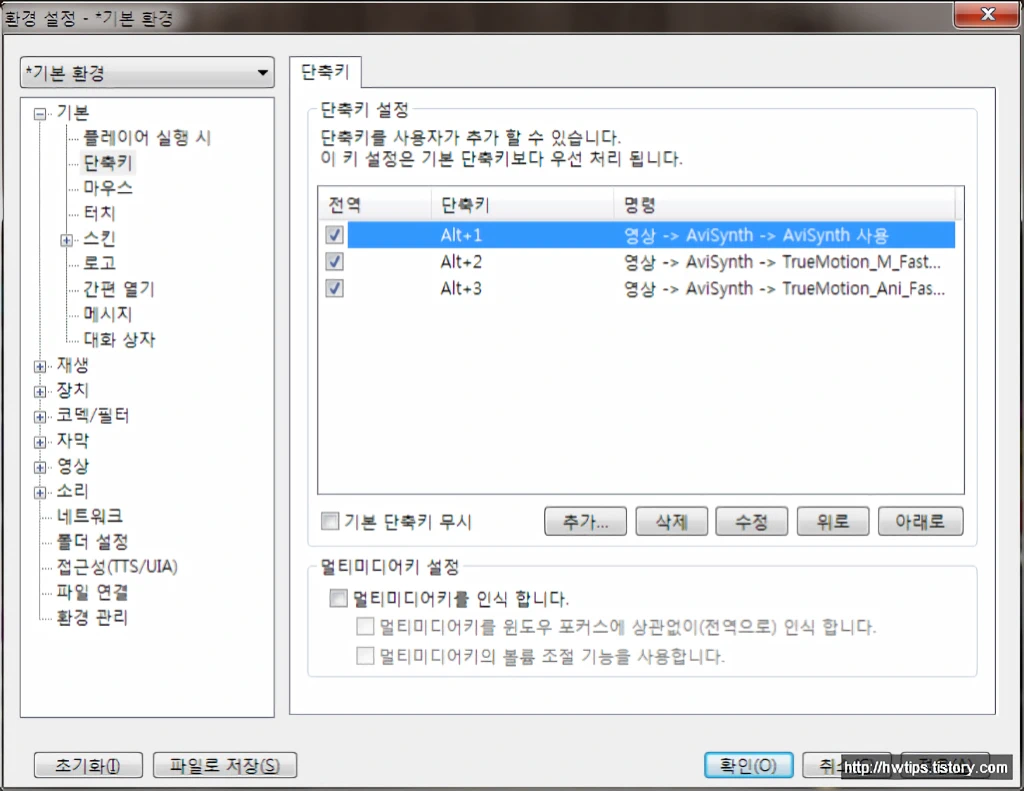Select 대화 상자 in the tree
The width and height of the screenshot is (1024, 791).
[x=119, y=339]
